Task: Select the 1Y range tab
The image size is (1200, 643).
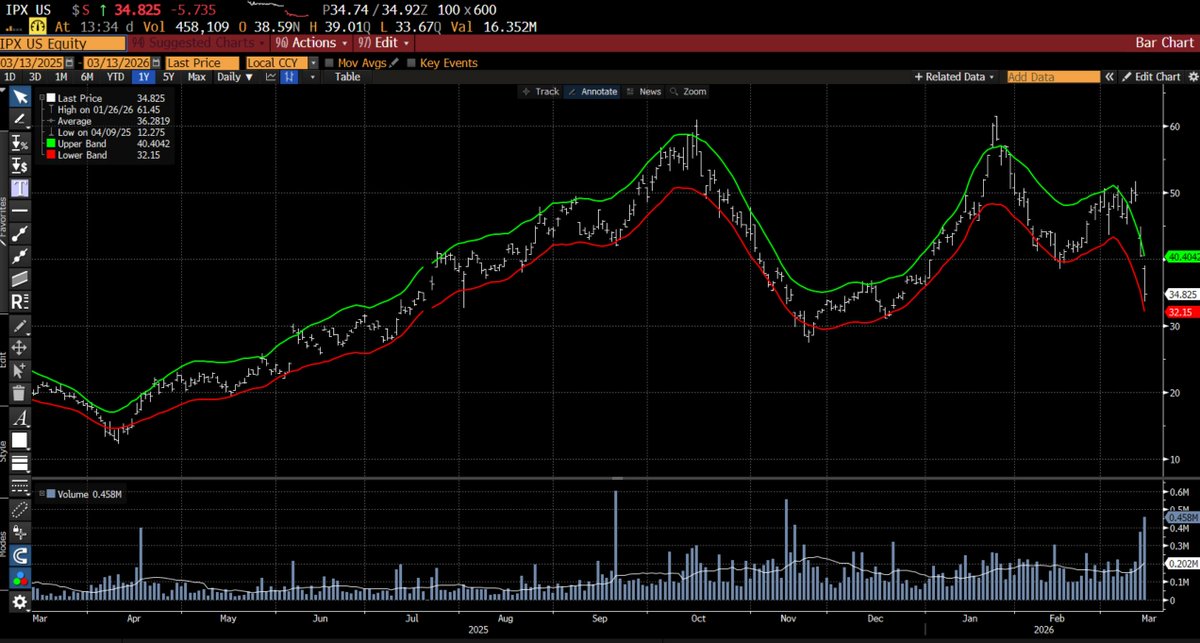Action: click(x=144, y=77)
